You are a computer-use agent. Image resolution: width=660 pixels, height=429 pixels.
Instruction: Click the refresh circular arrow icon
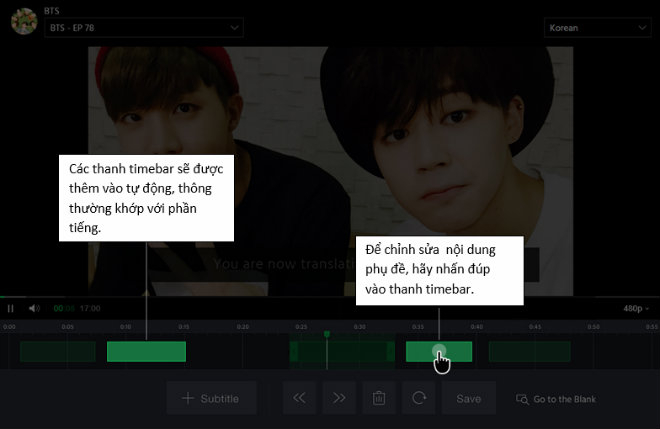point(419,398)
